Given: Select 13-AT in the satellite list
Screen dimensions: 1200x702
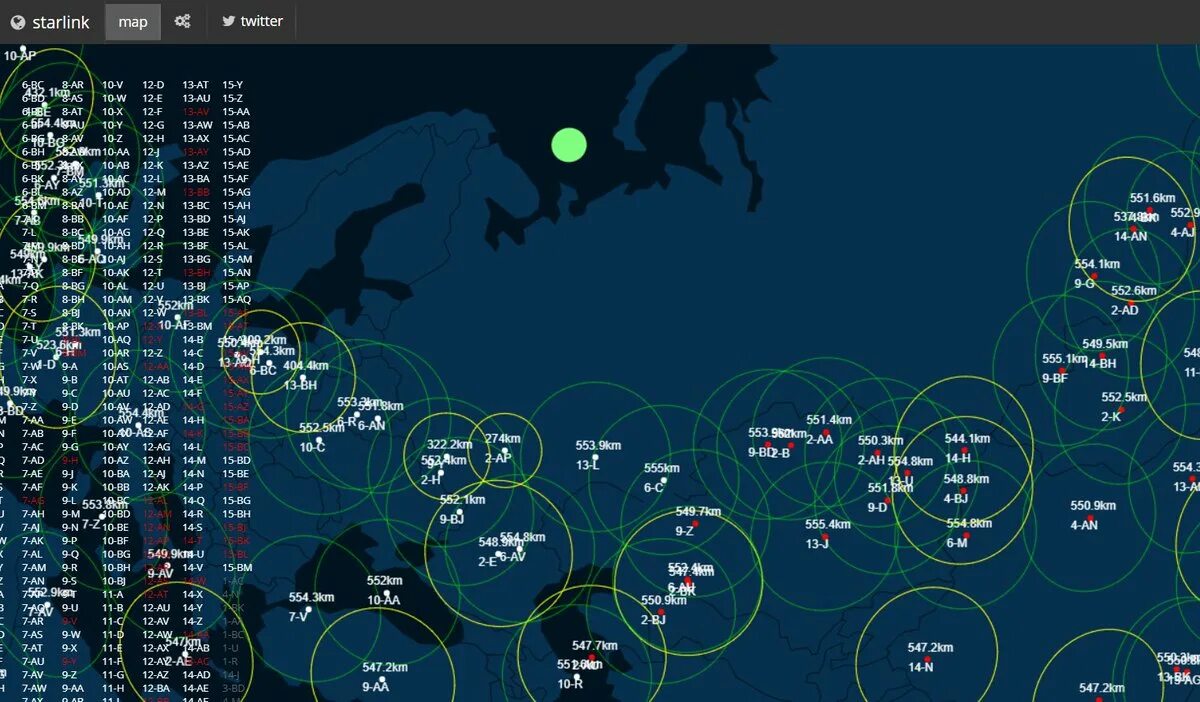Looking at the screenshot, I should point(196,85).
